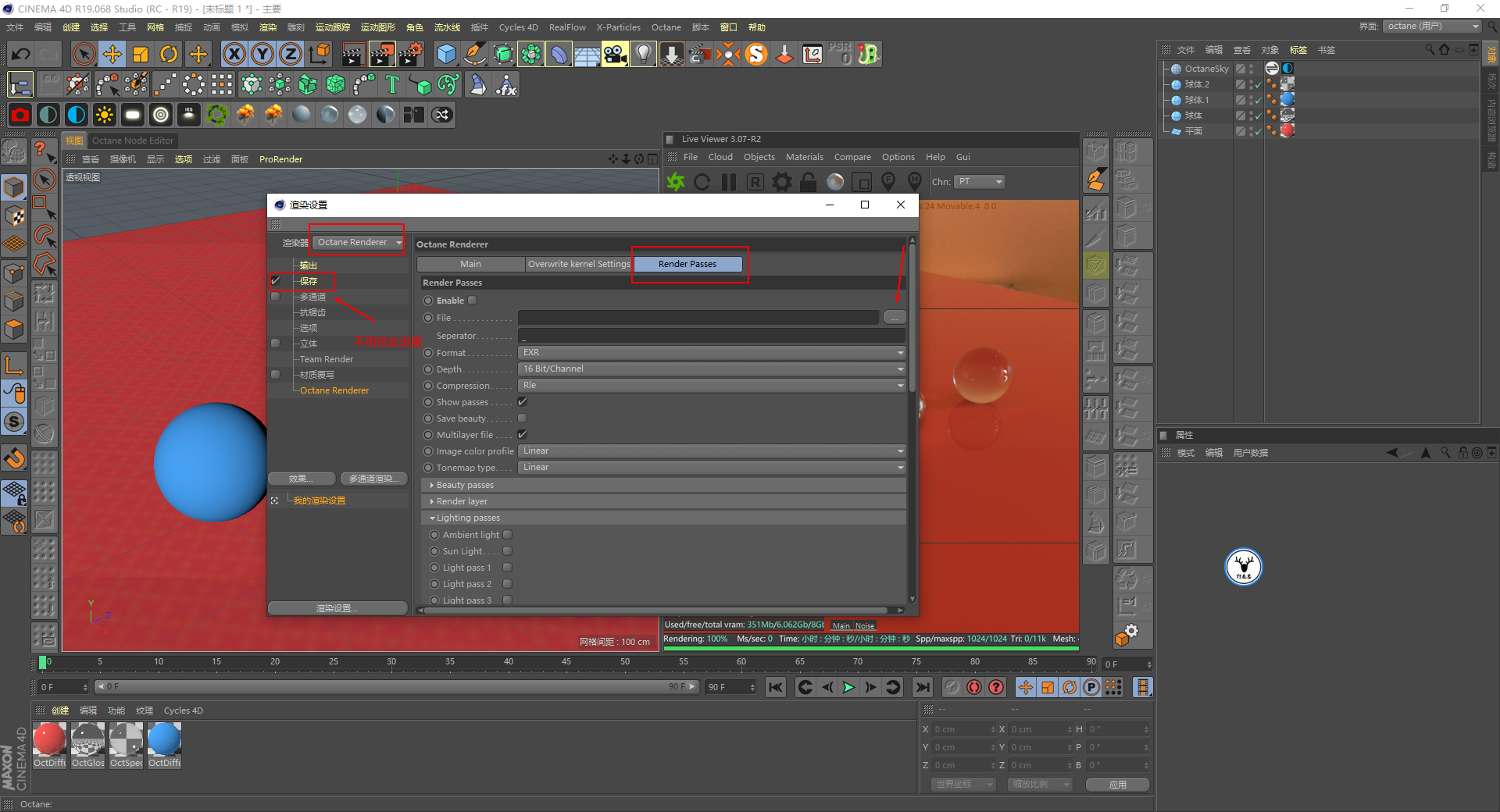Click the File path input field
Viewport: 1500px width, 812px height.
point(698,318)
